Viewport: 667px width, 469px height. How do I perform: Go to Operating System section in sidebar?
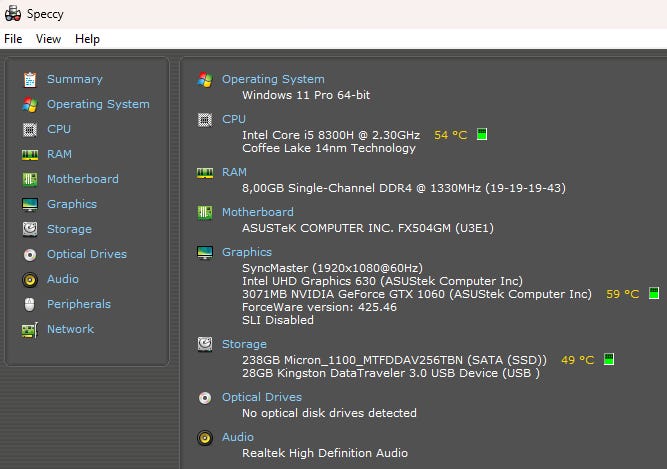(98, 105)
